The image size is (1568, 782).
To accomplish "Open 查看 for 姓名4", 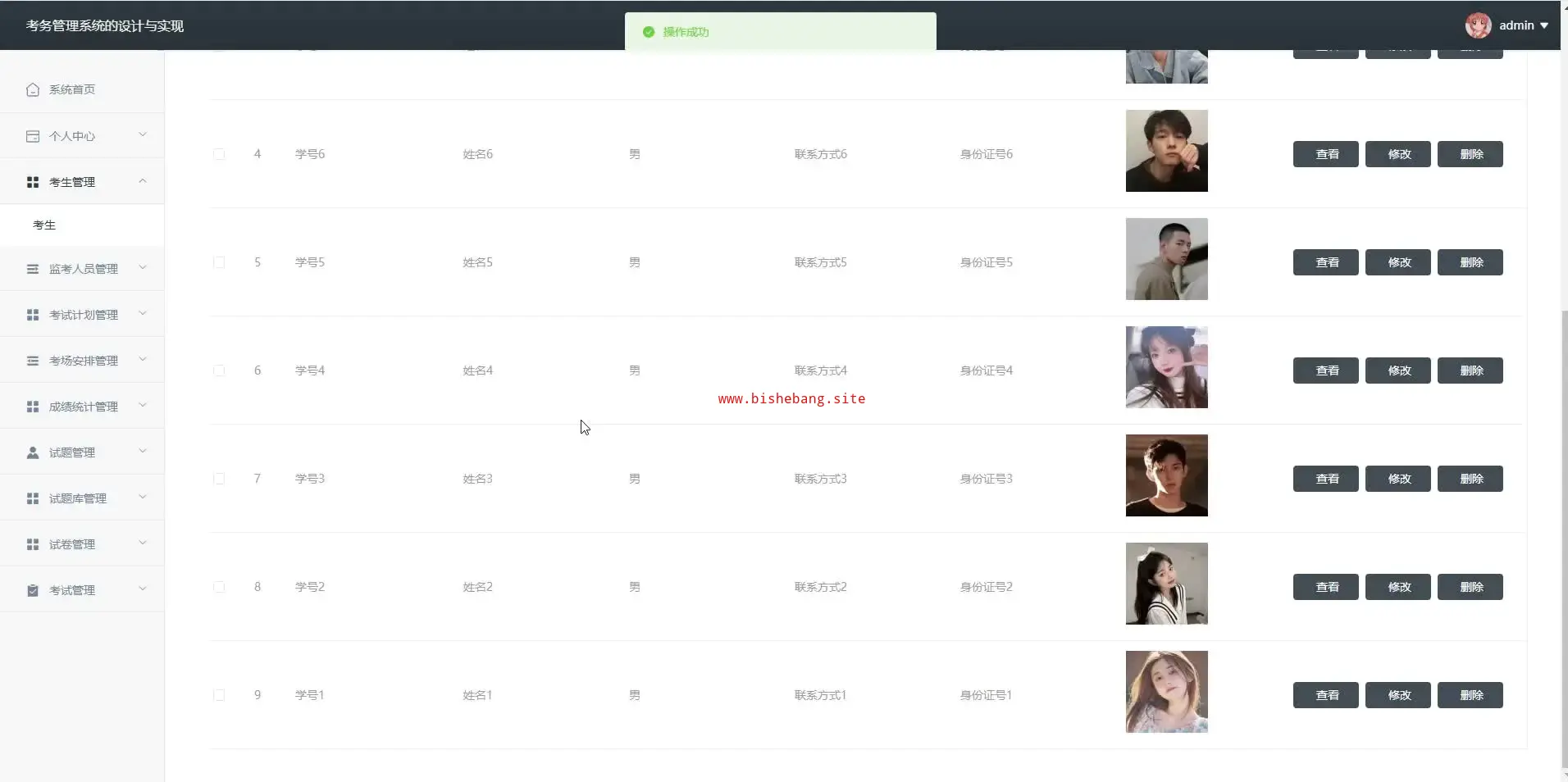I will [x=1326, y=371].
